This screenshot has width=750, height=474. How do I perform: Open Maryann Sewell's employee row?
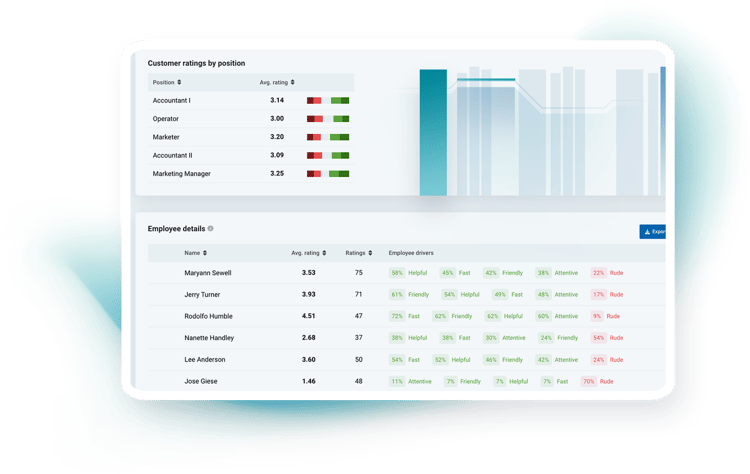407,273
